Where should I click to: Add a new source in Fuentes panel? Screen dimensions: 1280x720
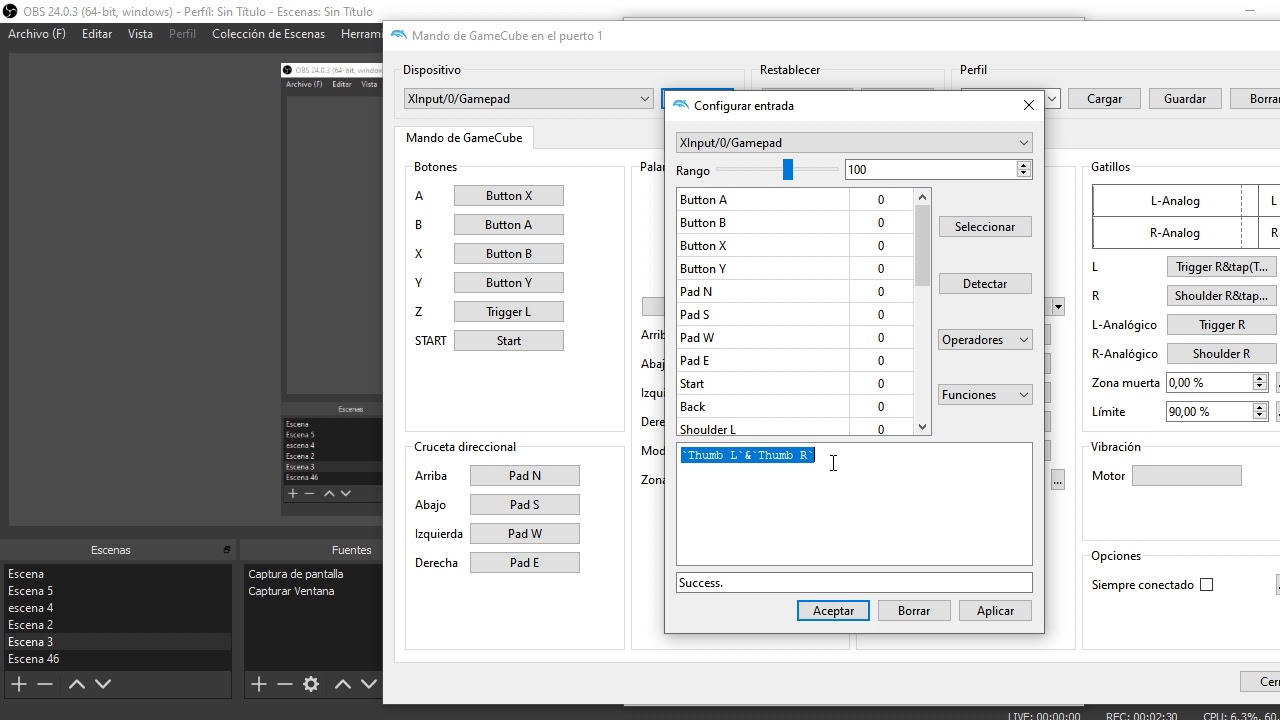point(258,684)
